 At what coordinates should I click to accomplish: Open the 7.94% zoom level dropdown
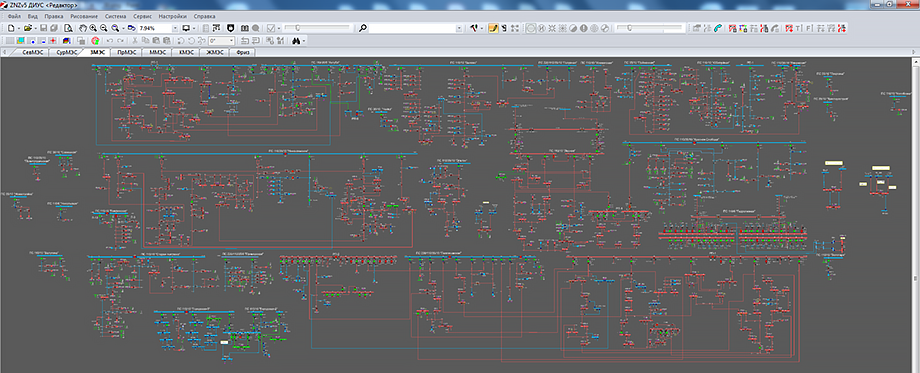point(175,28)
